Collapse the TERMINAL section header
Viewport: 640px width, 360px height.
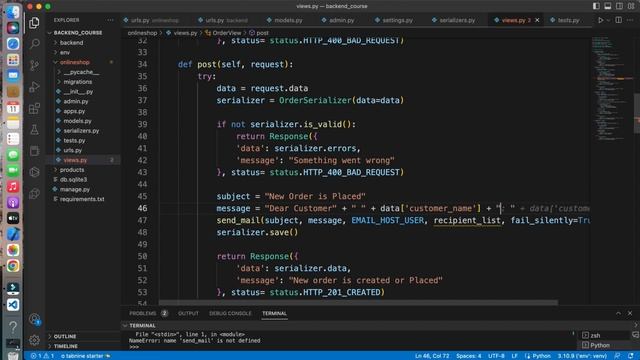142,325
